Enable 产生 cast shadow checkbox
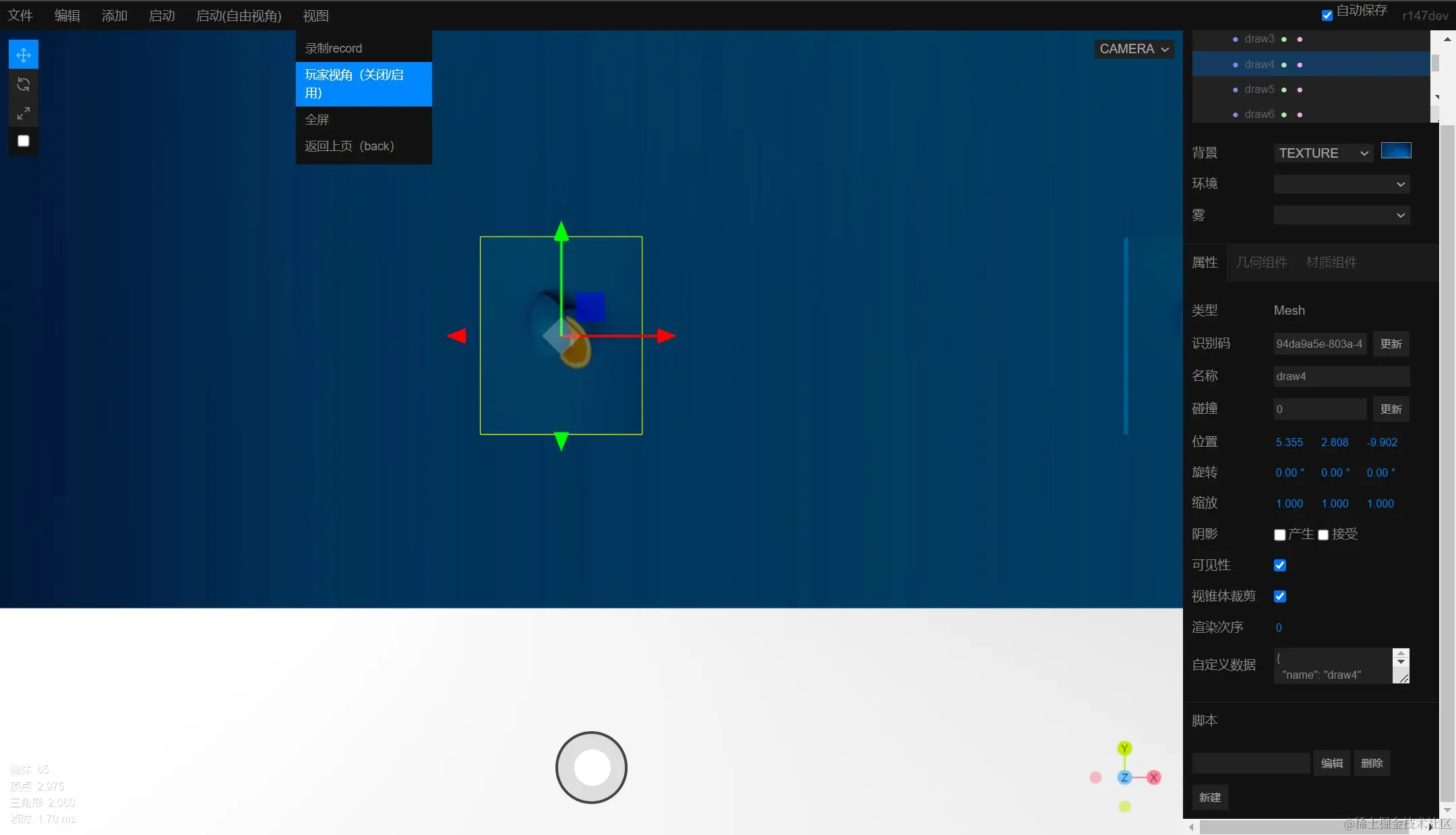 1279,535
